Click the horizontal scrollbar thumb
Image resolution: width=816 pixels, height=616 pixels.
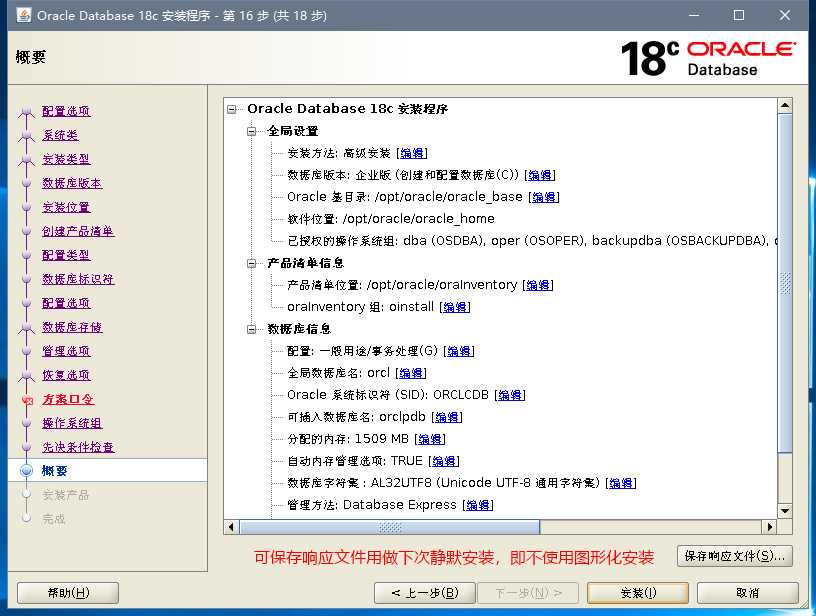point(390,527)
